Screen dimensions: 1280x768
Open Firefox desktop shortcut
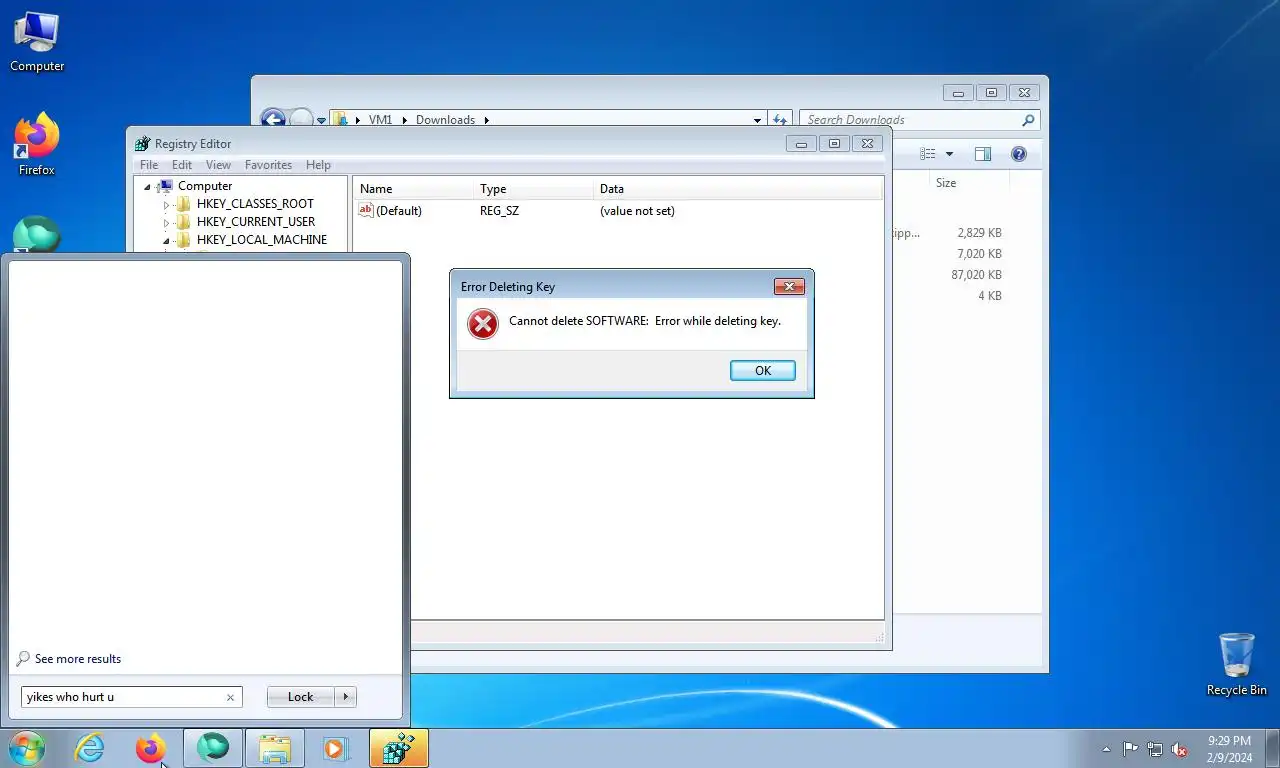point(37,145)
